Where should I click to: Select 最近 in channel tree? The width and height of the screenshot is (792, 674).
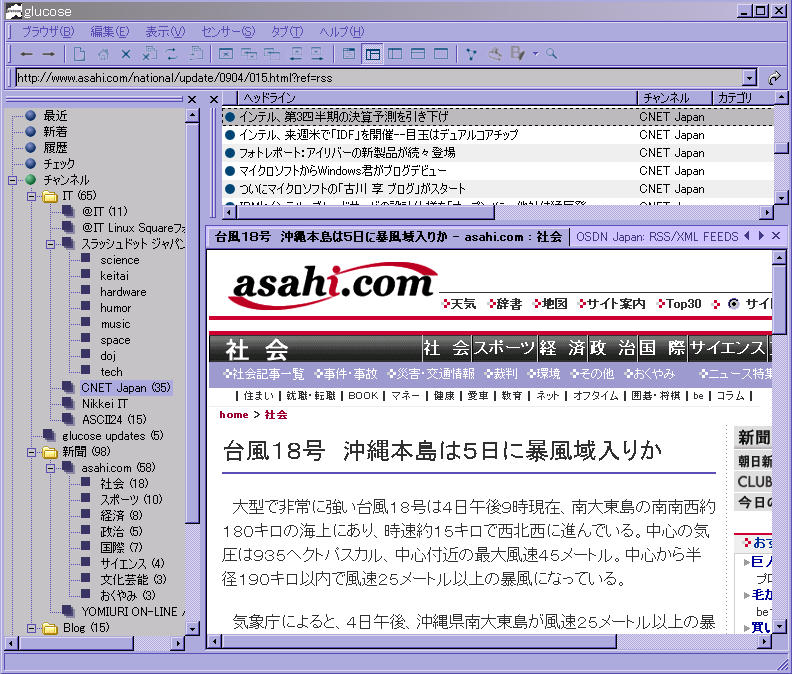pos(55,116)
